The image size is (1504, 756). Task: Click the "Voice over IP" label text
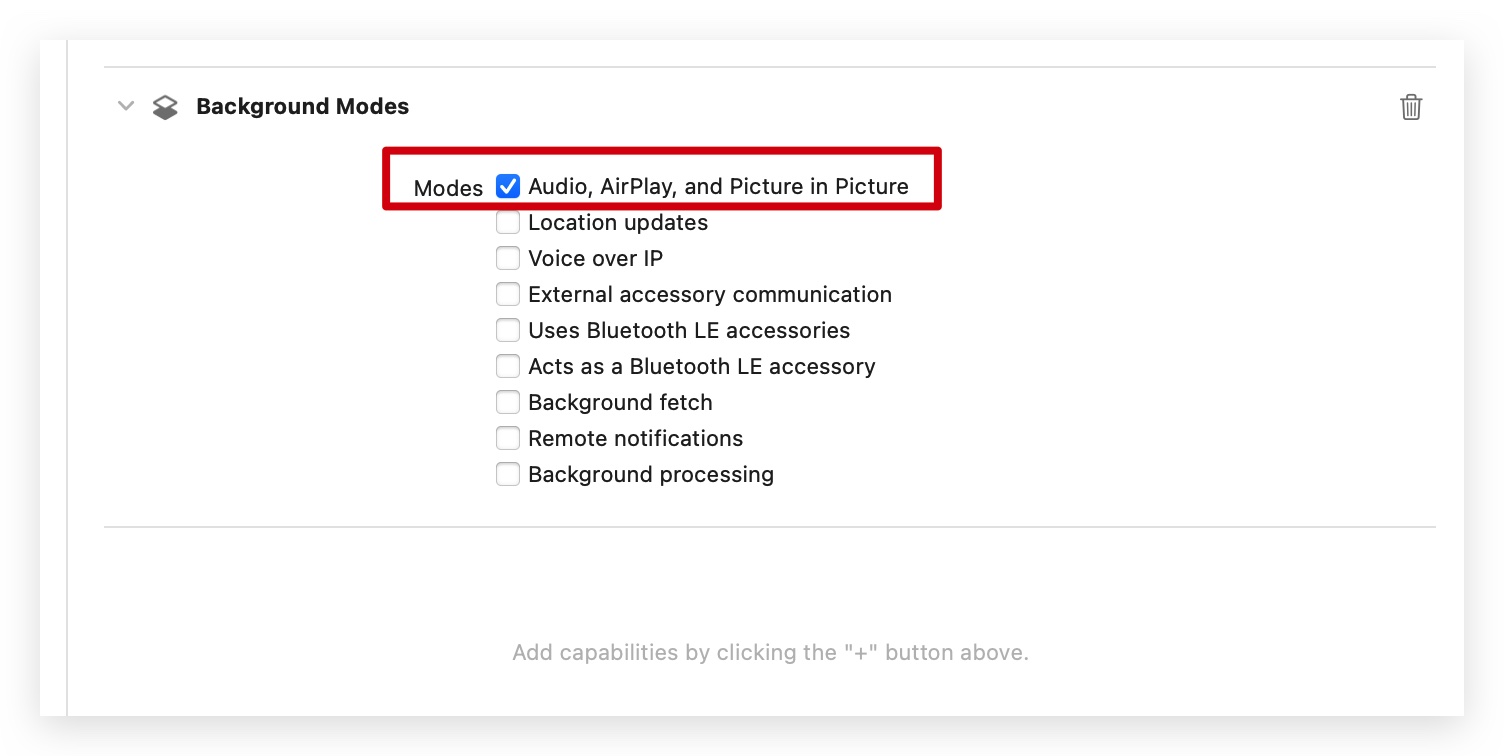(595, 258)
